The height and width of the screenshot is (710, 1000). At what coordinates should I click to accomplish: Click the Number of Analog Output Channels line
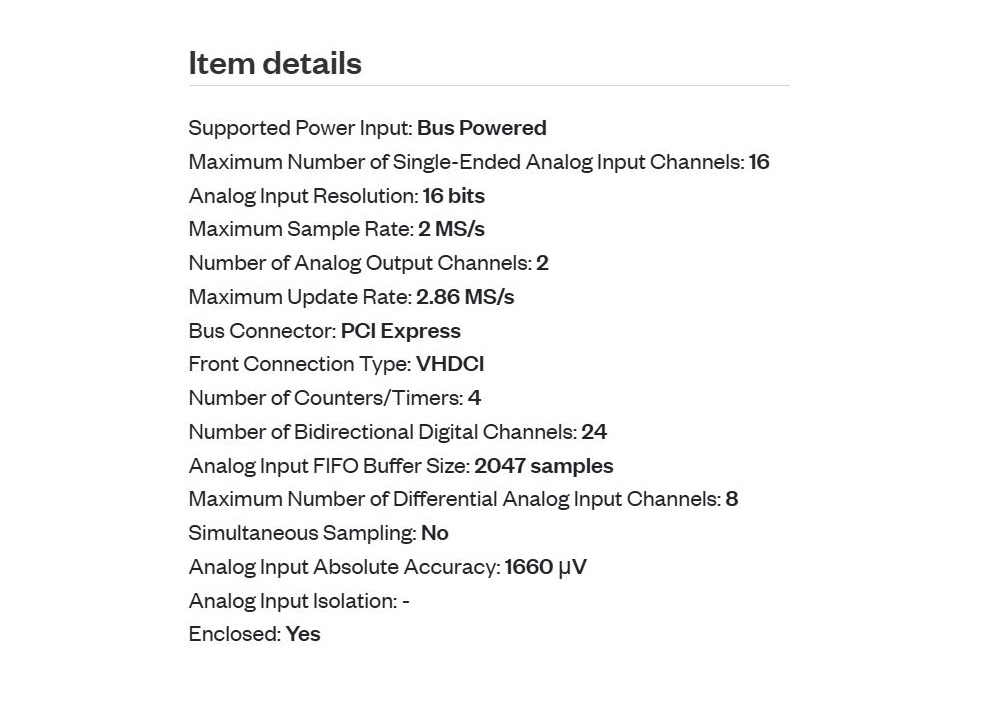coord(369,263)
